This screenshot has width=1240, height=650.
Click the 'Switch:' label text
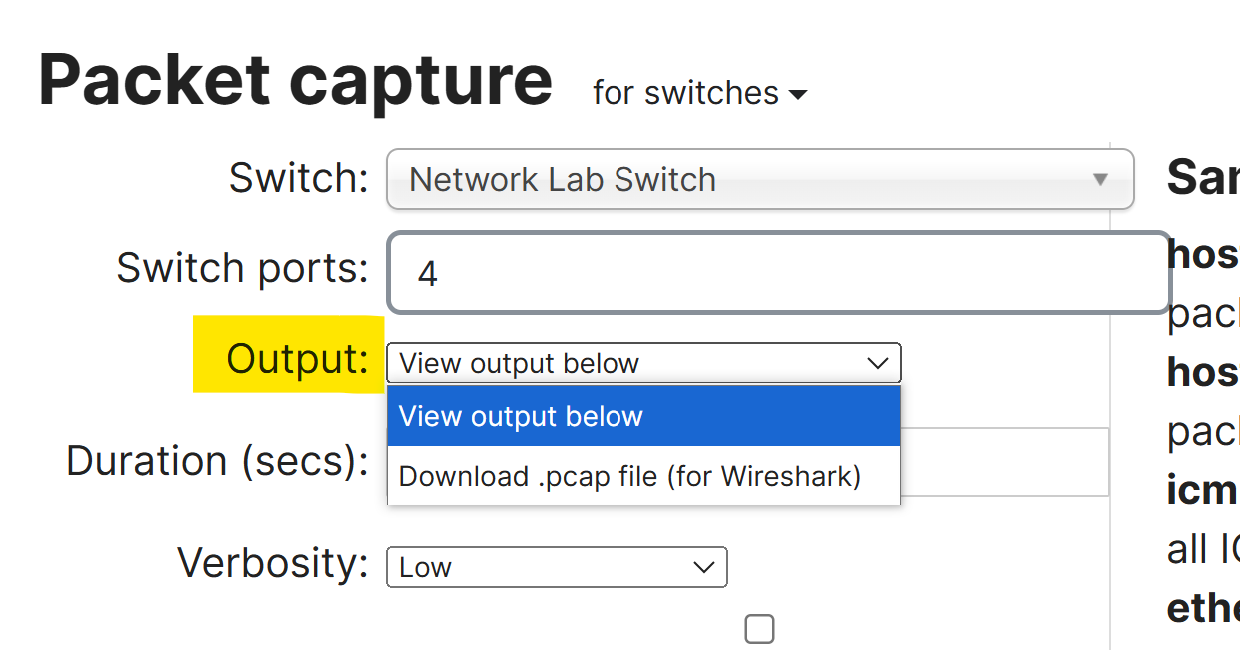point(299,178)
